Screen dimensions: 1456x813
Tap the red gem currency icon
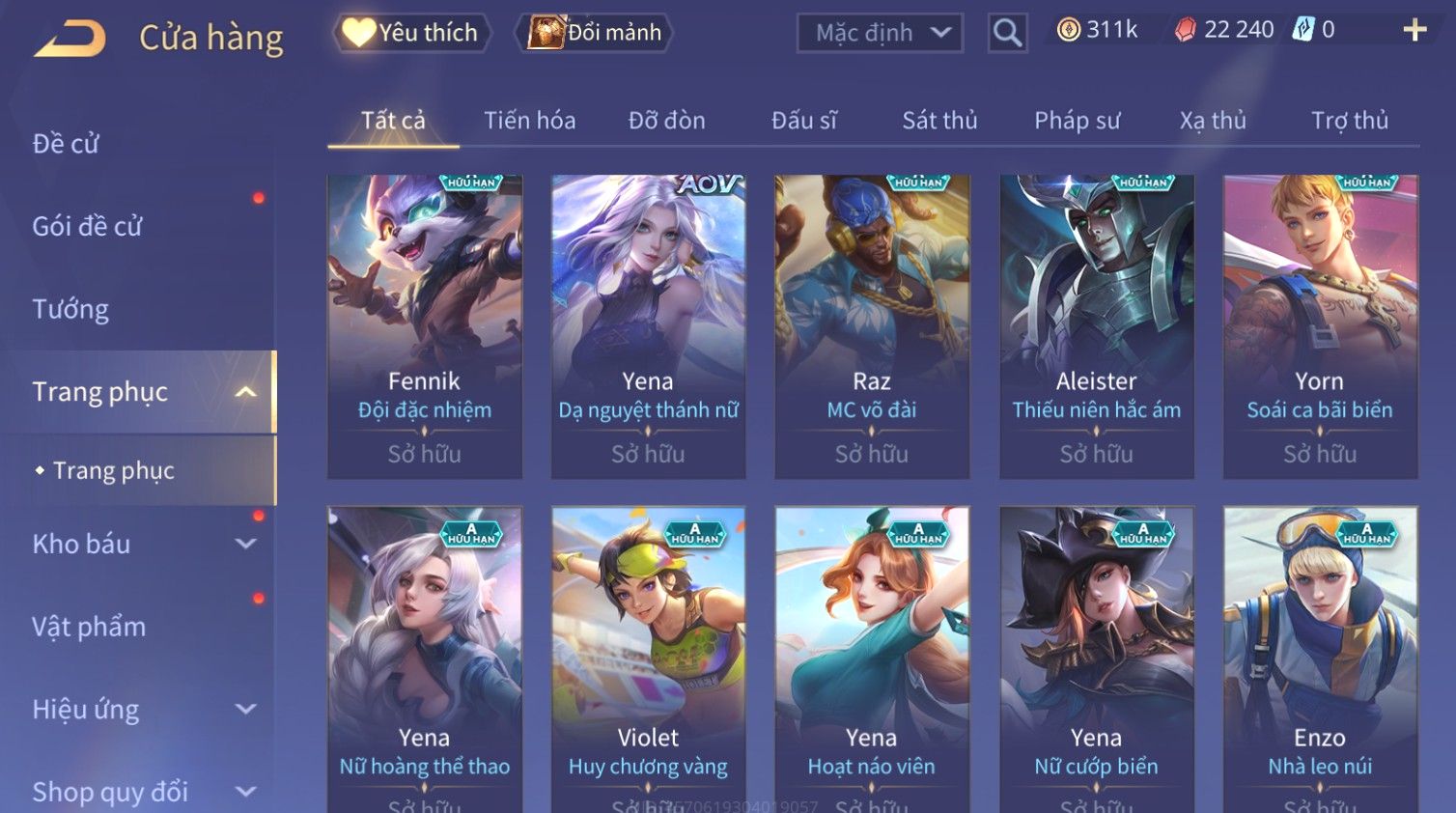(1185, 30)
